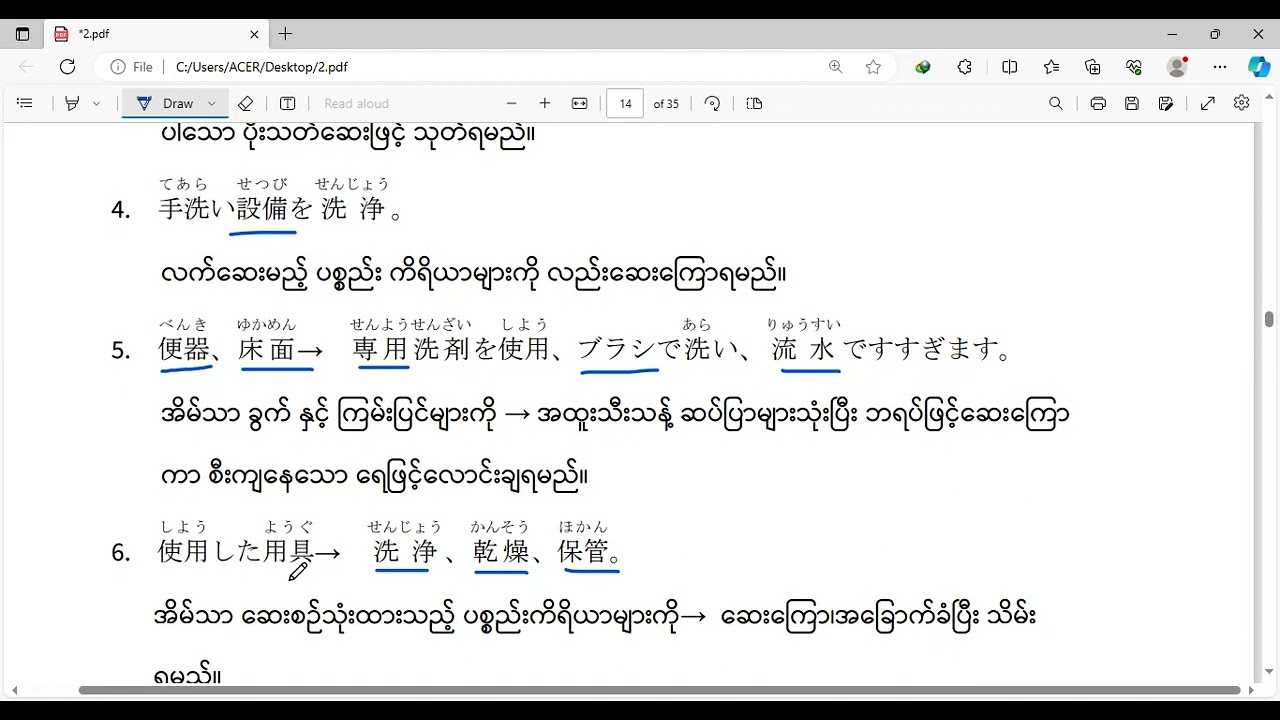Click the horizontal scrollbar thumb
Image resolution: width=1280 pixels, height=720 pixels.
click(x=660, y=690)
